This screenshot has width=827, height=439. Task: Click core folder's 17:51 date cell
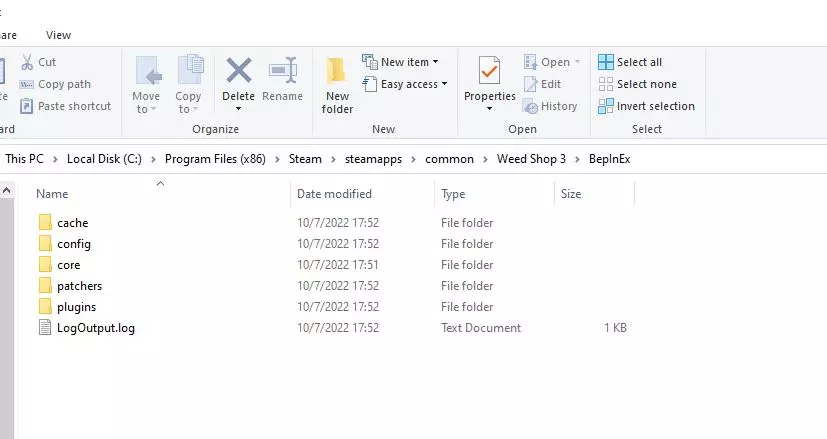pos(338,264)
